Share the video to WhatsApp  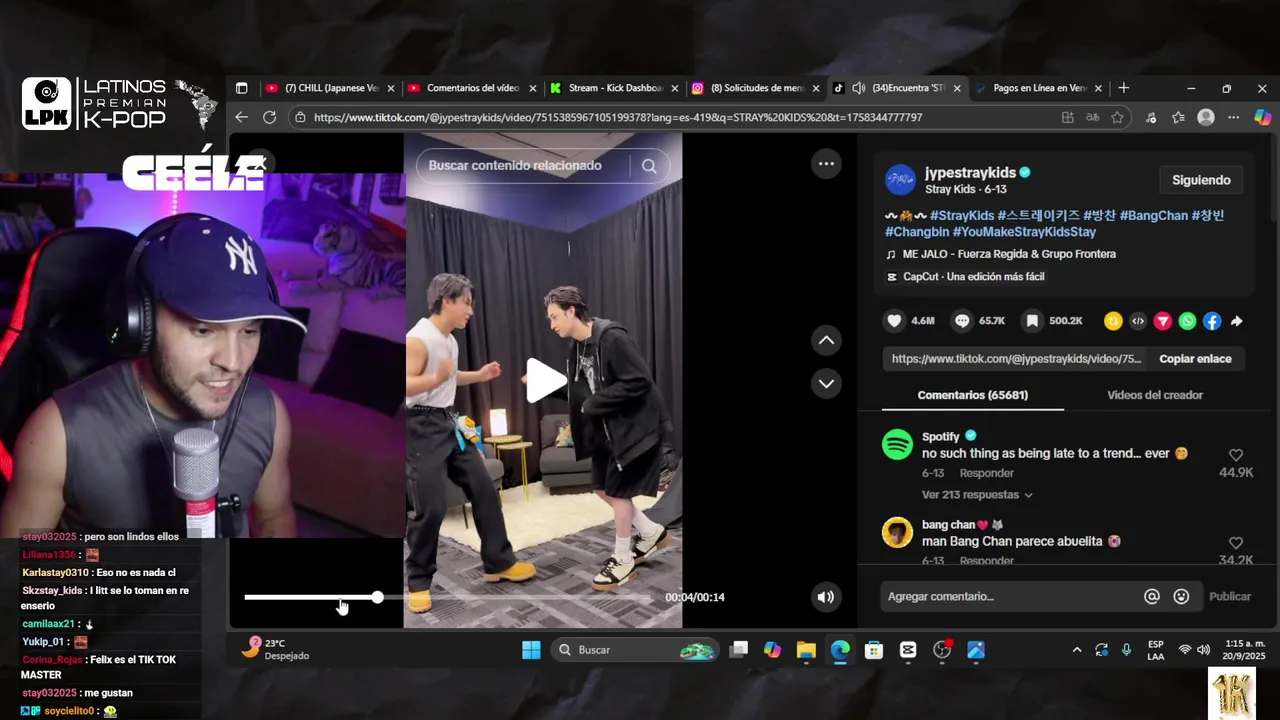point(1187,321)
